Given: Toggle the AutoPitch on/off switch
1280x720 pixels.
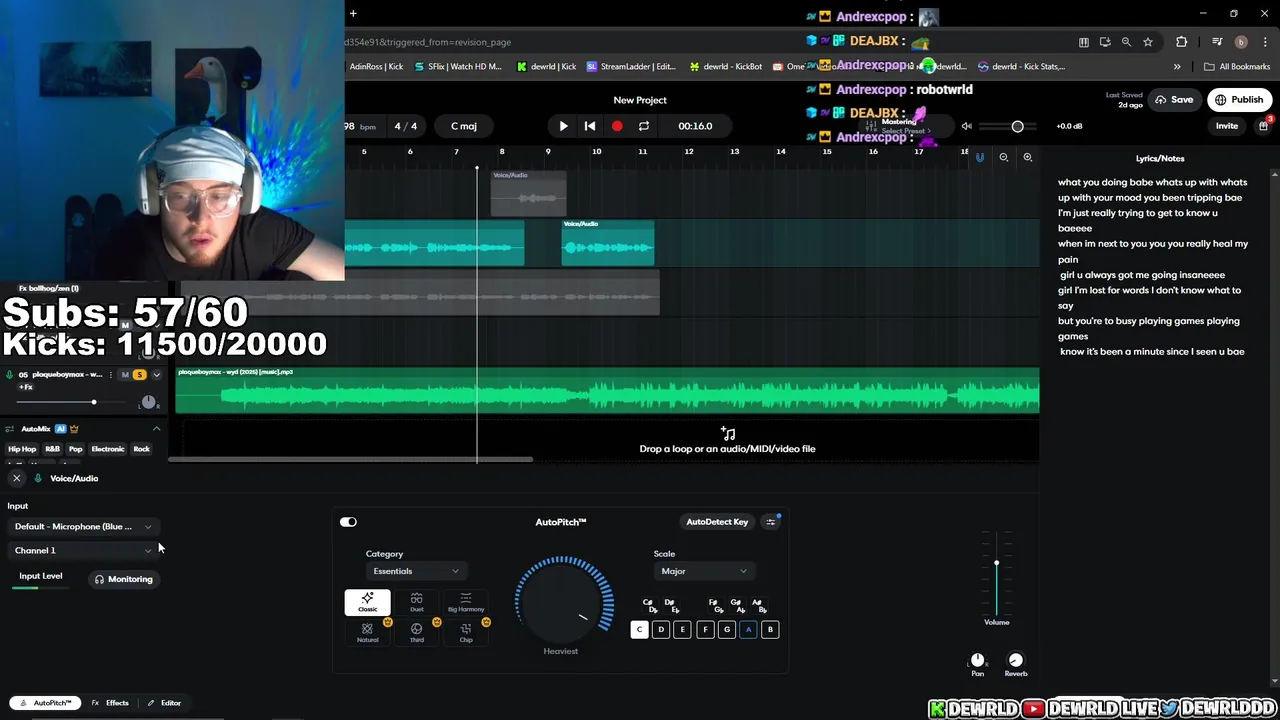Looking at the screenshot, I should [x=348, y=522].
